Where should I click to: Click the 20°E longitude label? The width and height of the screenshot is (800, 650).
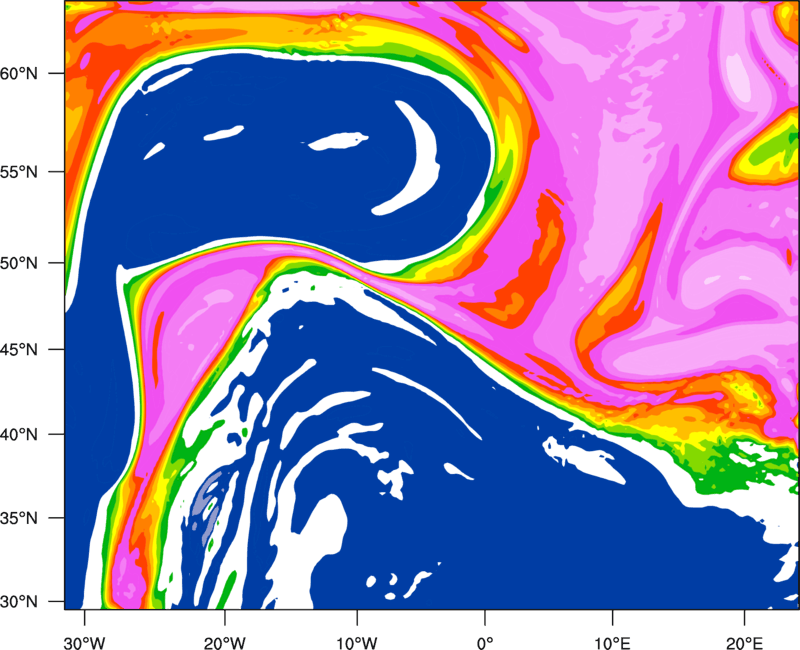[x=744, y=643]
